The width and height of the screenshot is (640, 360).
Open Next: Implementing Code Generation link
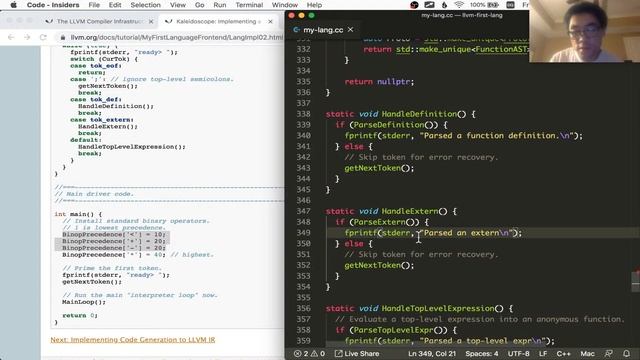tap(133, 340)
